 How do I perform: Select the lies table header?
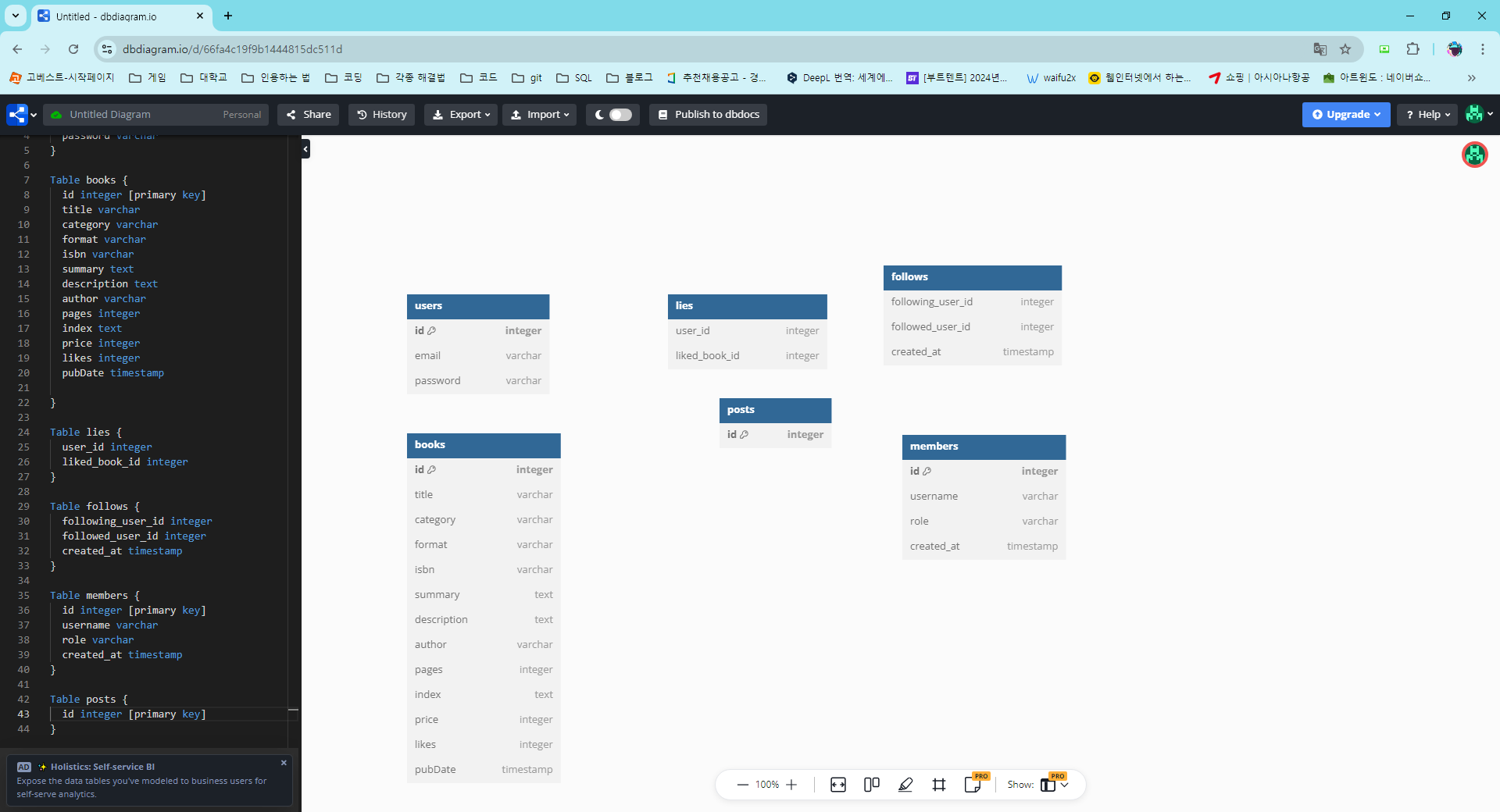pos(748,306)
